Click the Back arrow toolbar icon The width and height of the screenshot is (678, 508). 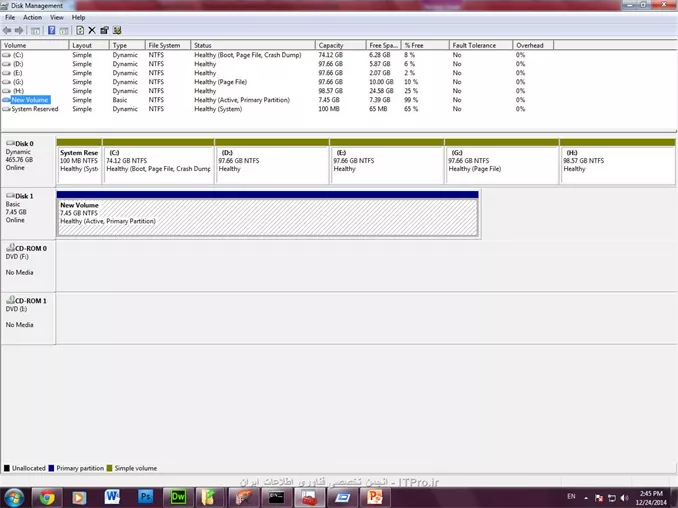[7, 30]
